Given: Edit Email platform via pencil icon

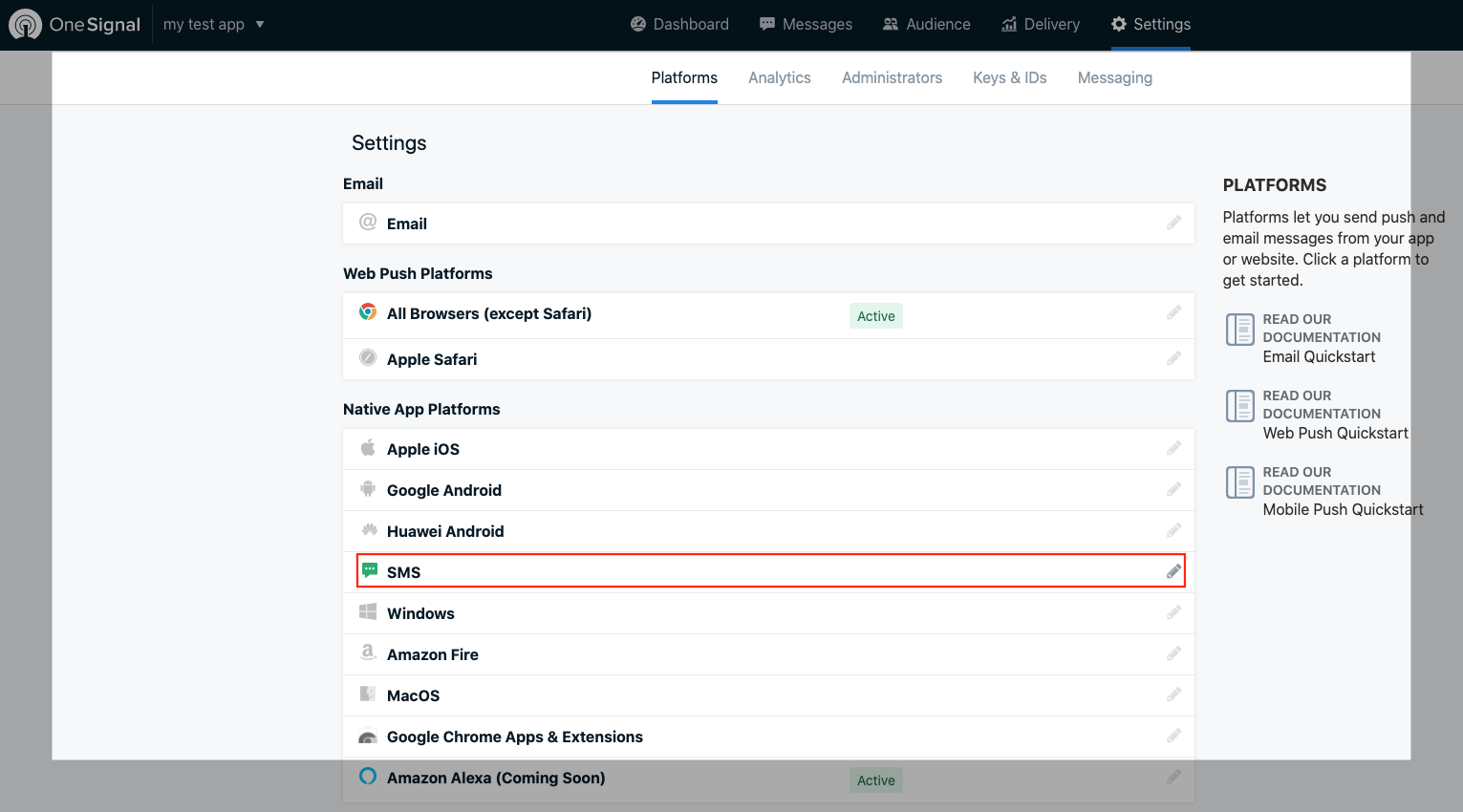Looking at the screenshot, I should pos(1173,223).
